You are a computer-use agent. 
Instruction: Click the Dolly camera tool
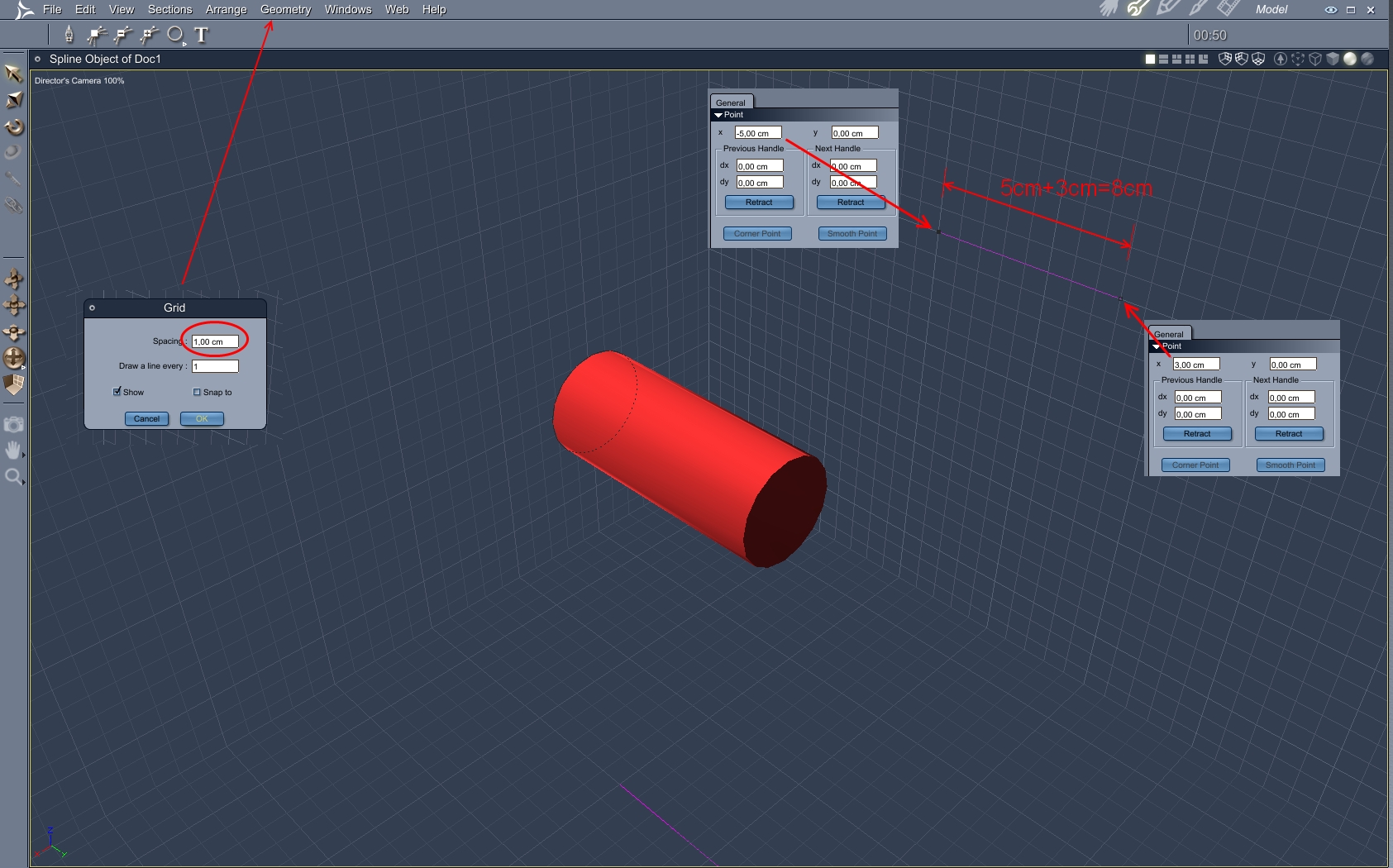[x=13, y=331]
